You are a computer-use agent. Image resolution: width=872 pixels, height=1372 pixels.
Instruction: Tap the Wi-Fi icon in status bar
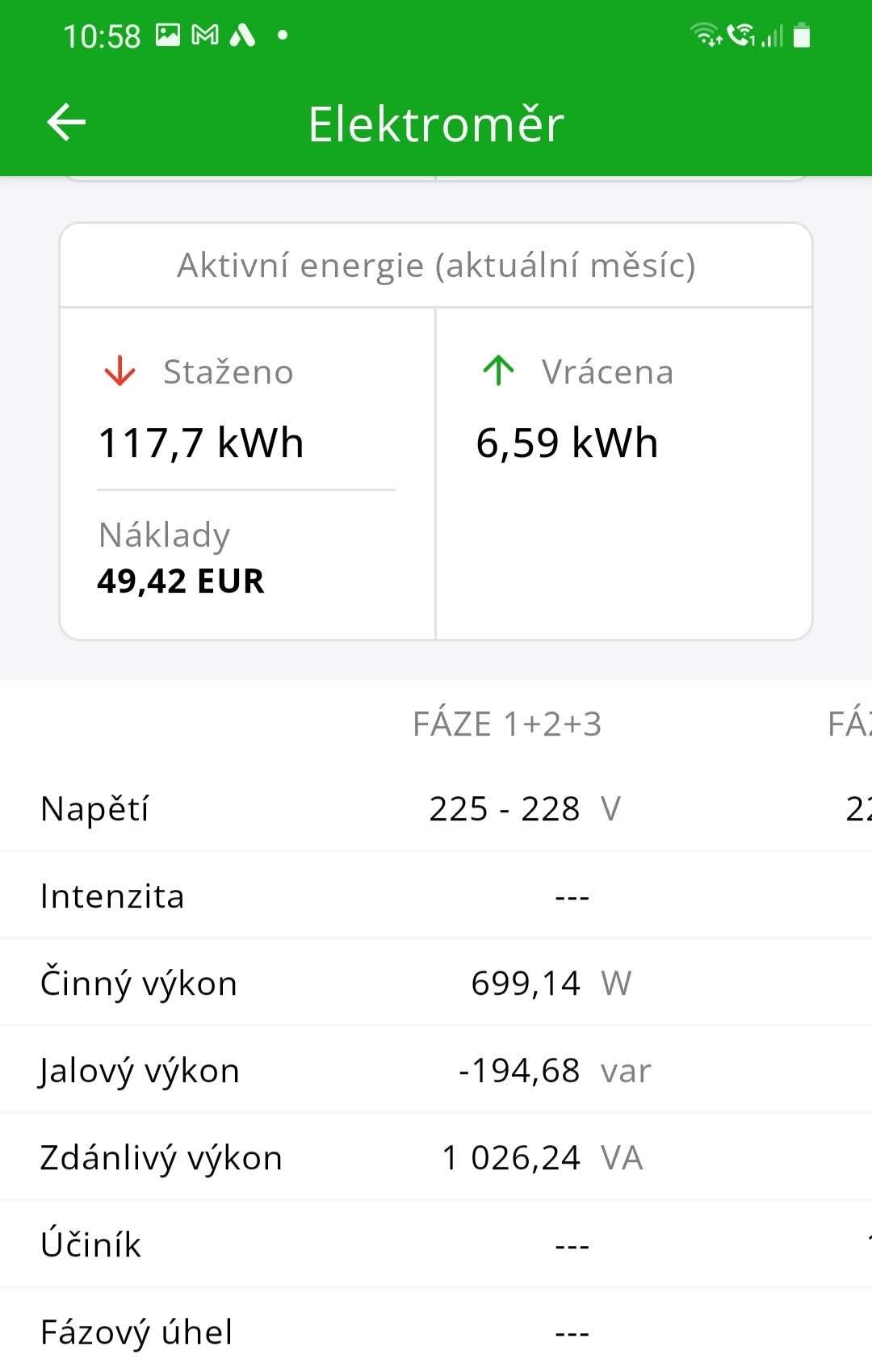[705, 36]
